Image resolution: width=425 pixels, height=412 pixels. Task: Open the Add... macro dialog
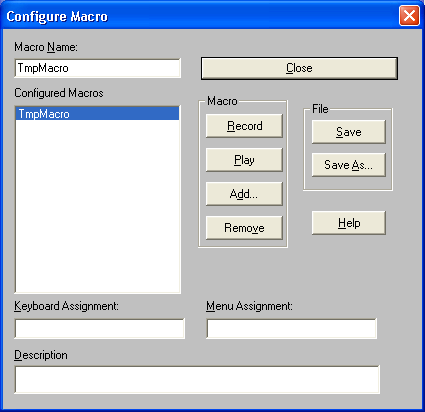[244, 194]
